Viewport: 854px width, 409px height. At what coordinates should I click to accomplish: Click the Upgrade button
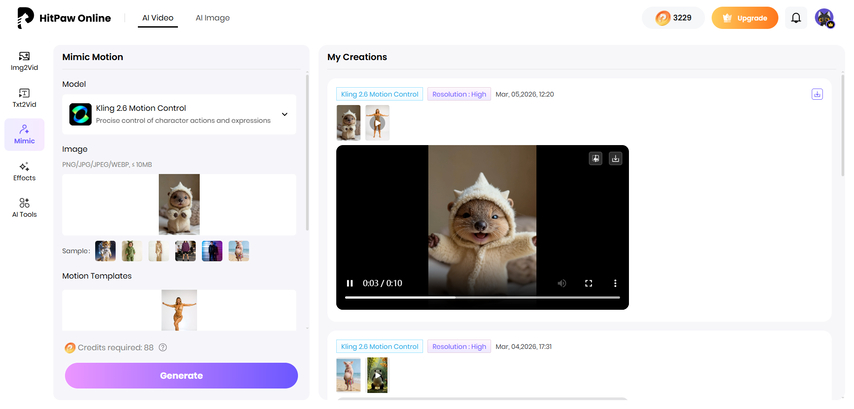coord(744,18)
